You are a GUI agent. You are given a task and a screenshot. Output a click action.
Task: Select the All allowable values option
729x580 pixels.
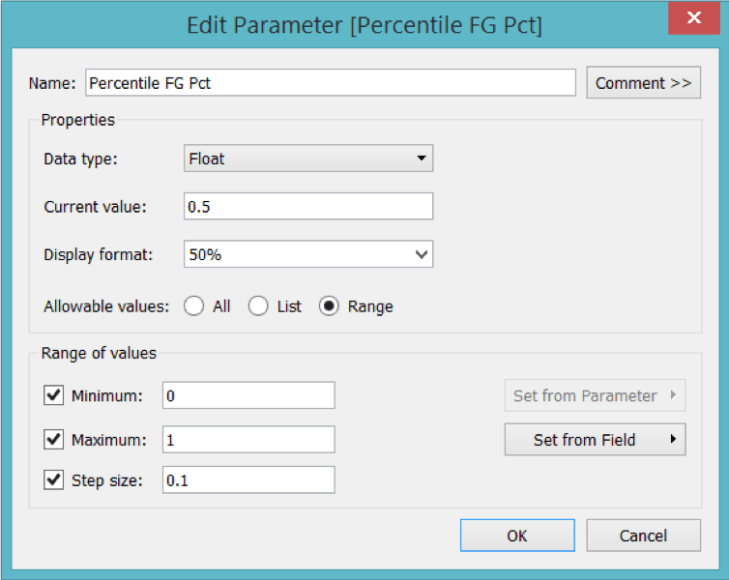(x=194, y=307)
